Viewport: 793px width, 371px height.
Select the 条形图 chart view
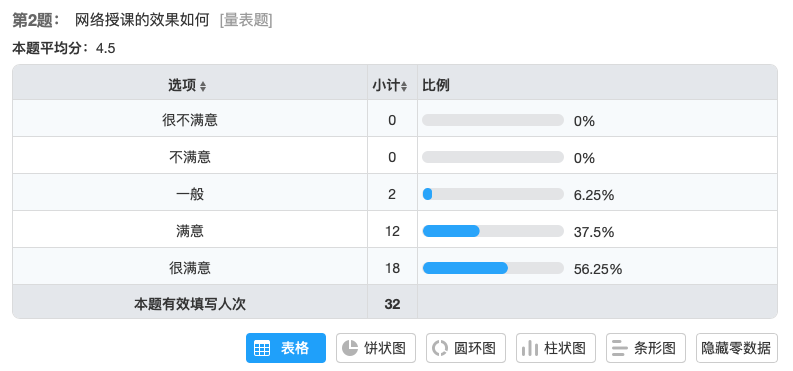[646, 348]
